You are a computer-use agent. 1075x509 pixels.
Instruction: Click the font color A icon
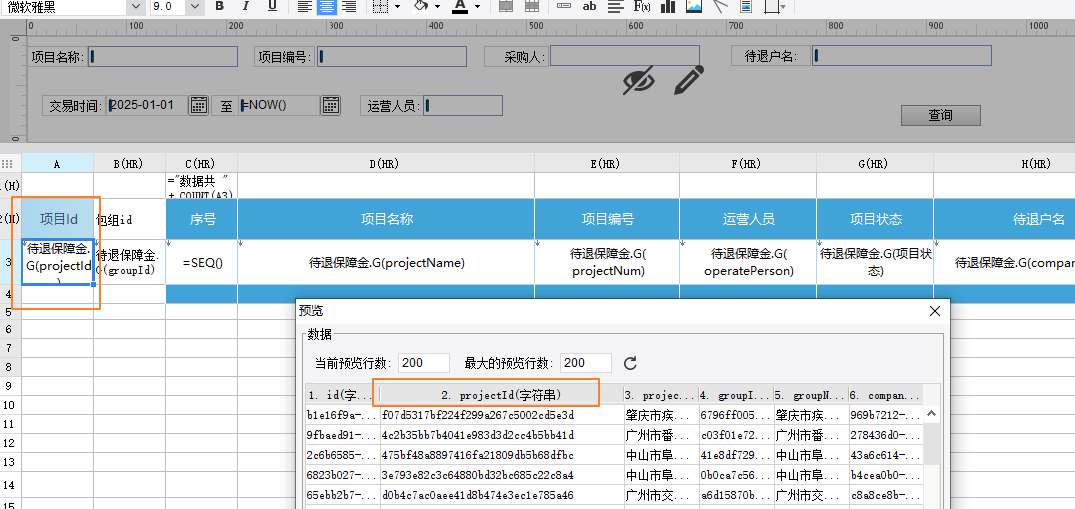459,6
